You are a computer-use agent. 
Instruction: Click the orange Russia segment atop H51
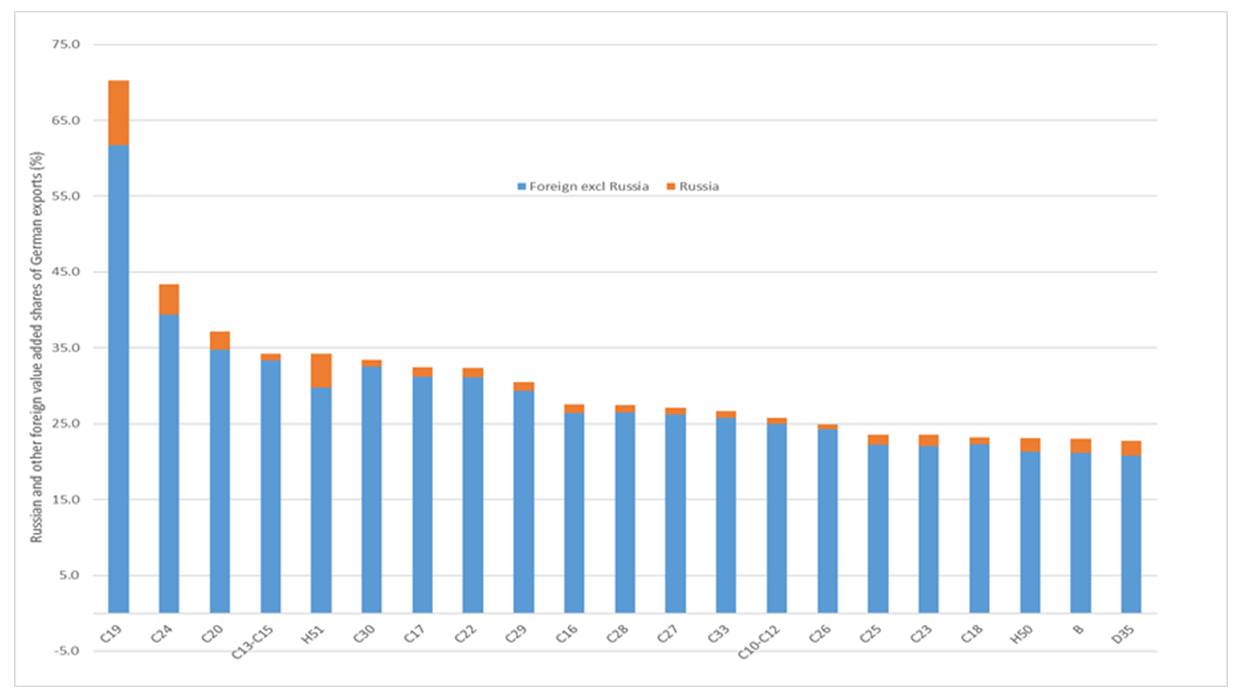[321, 371]
